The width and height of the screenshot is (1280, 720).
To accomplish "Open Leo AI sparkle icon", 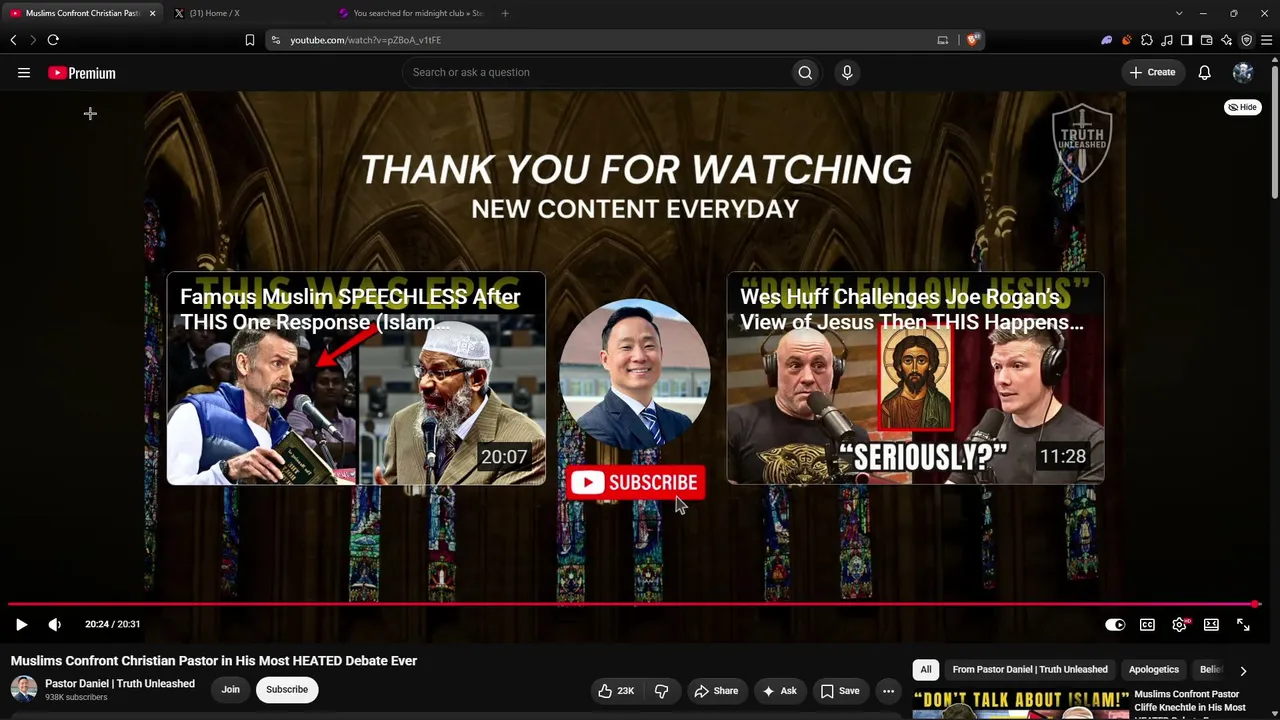I will coord(1227,40).
